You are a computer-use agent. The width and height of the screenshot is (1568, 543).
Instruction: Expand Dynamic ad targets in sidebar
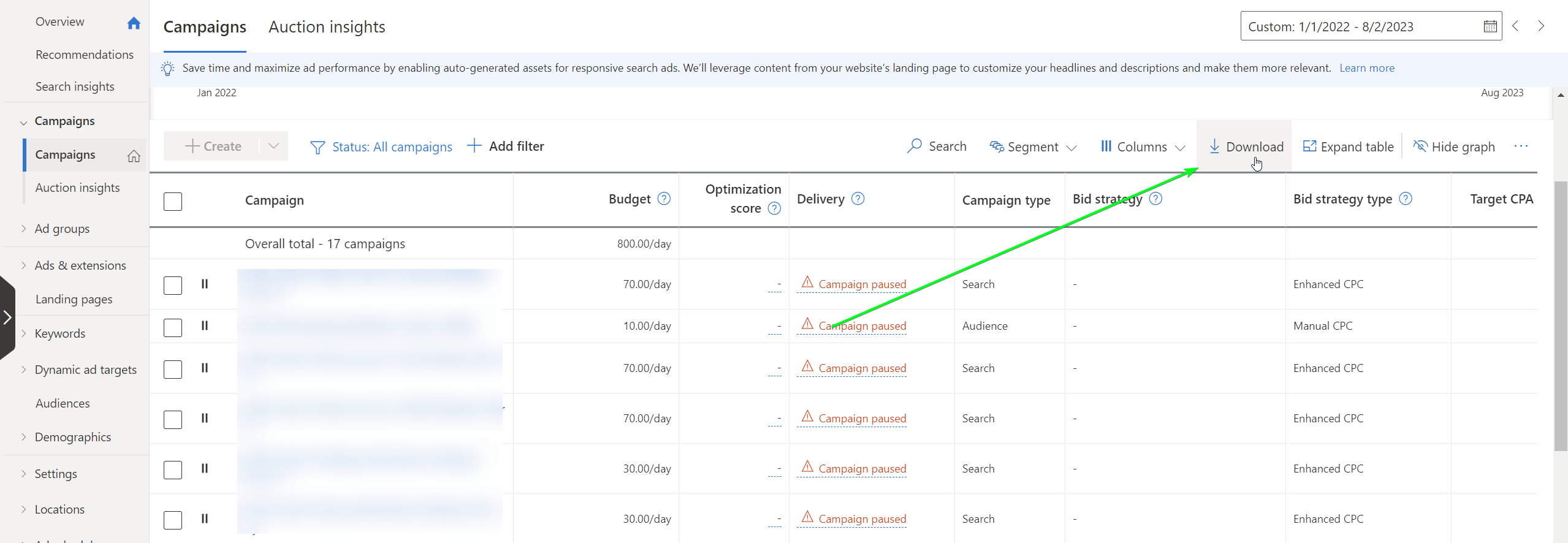[x=24, y=370]
